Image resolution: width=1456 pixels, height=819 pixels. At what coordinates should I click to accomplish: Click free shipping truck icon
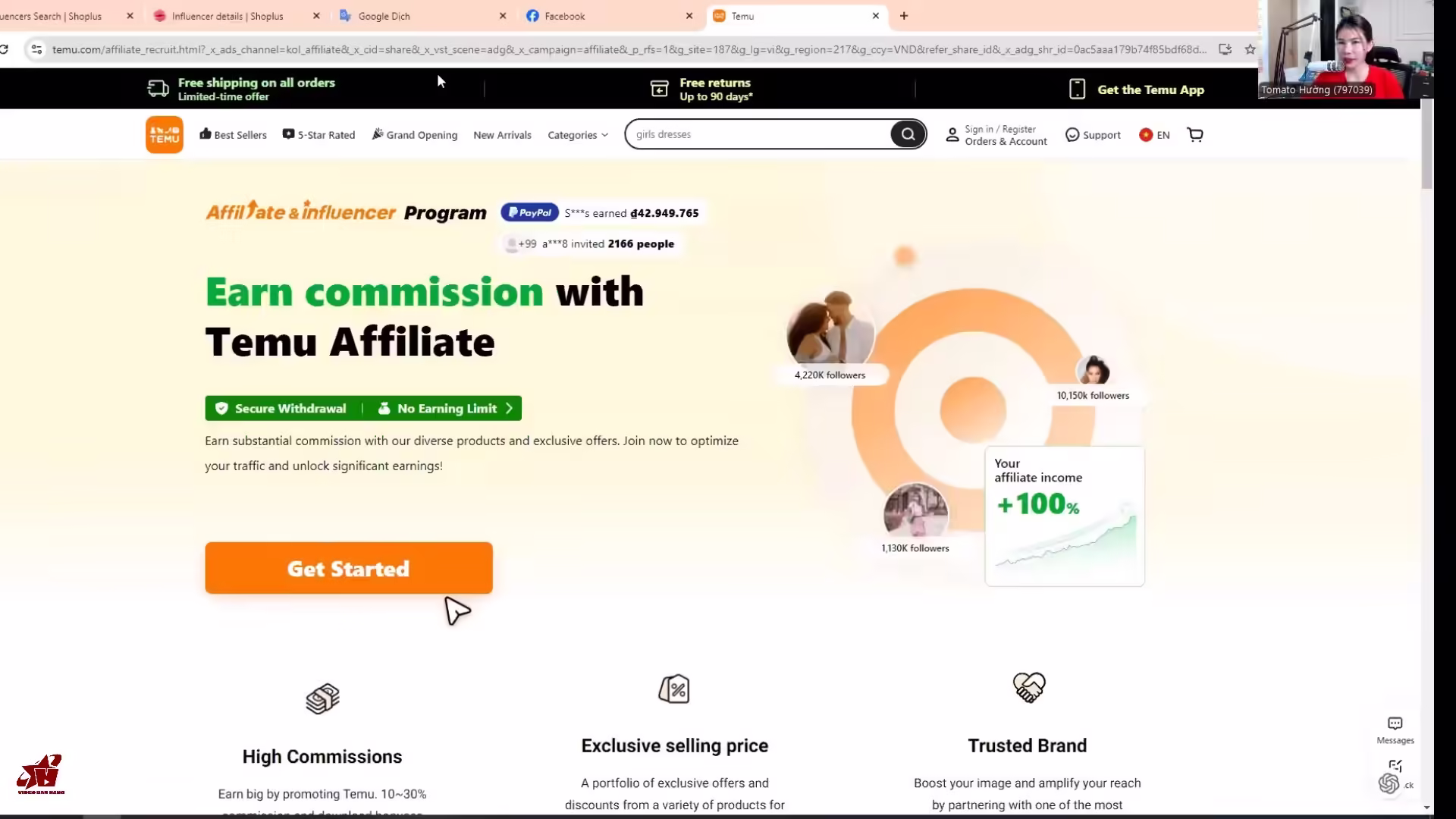158,89
